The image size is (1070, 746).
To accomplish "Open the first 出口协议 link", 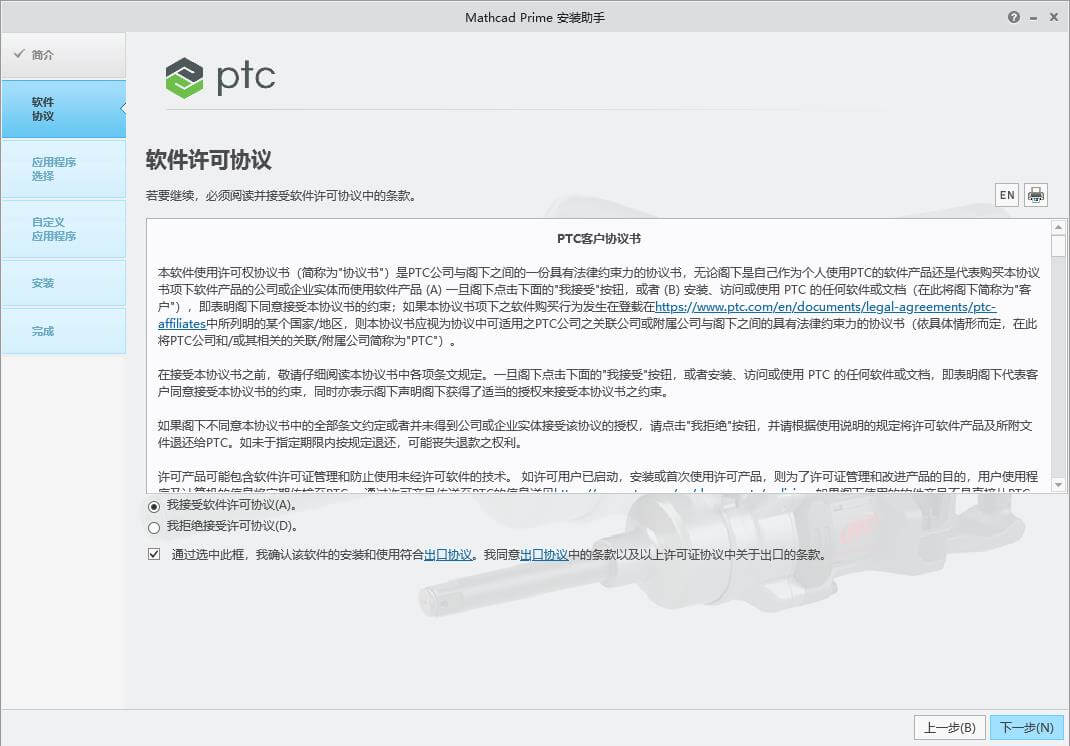I will pos(448,555).
